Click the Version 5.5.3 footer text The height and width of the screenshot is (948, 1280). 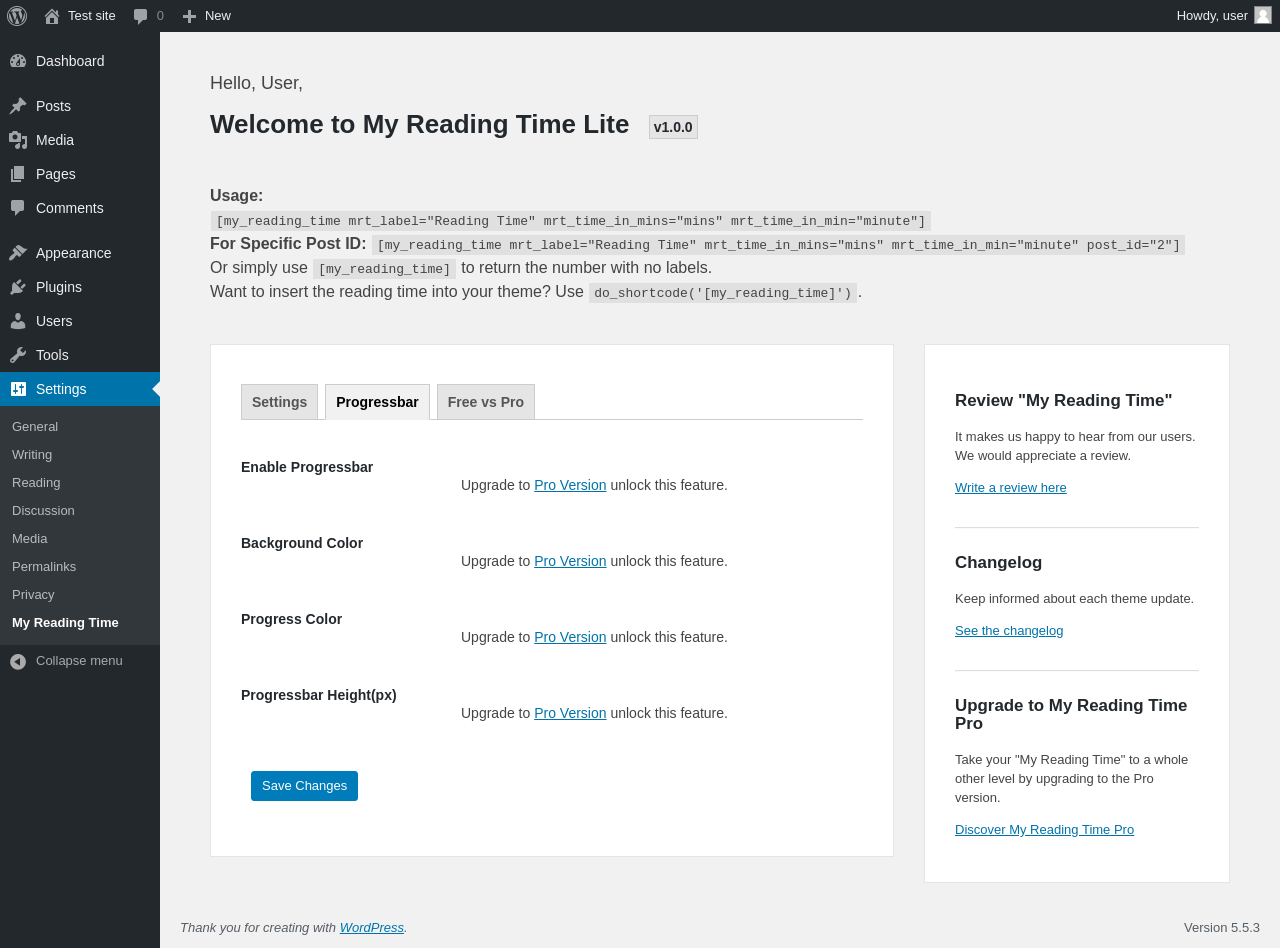click(1222, 928)
